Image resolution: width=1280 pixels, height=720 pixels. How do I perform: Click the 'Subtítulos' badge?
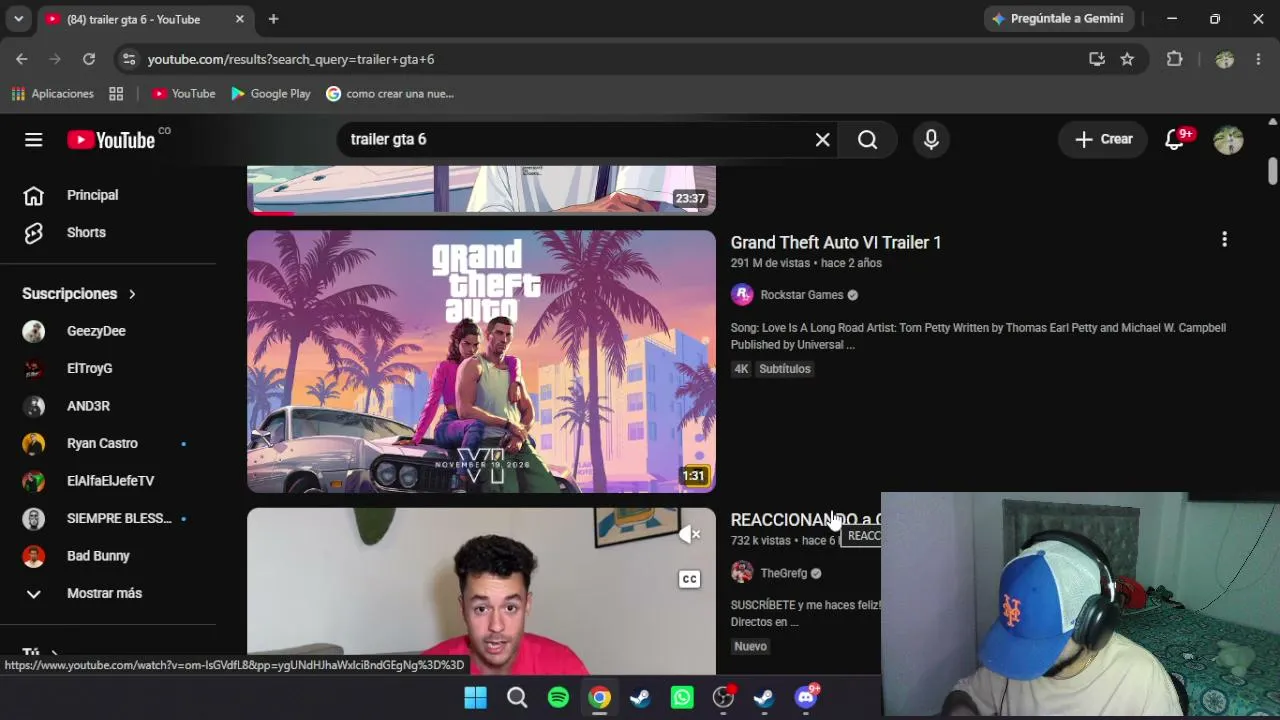point(785,369)
